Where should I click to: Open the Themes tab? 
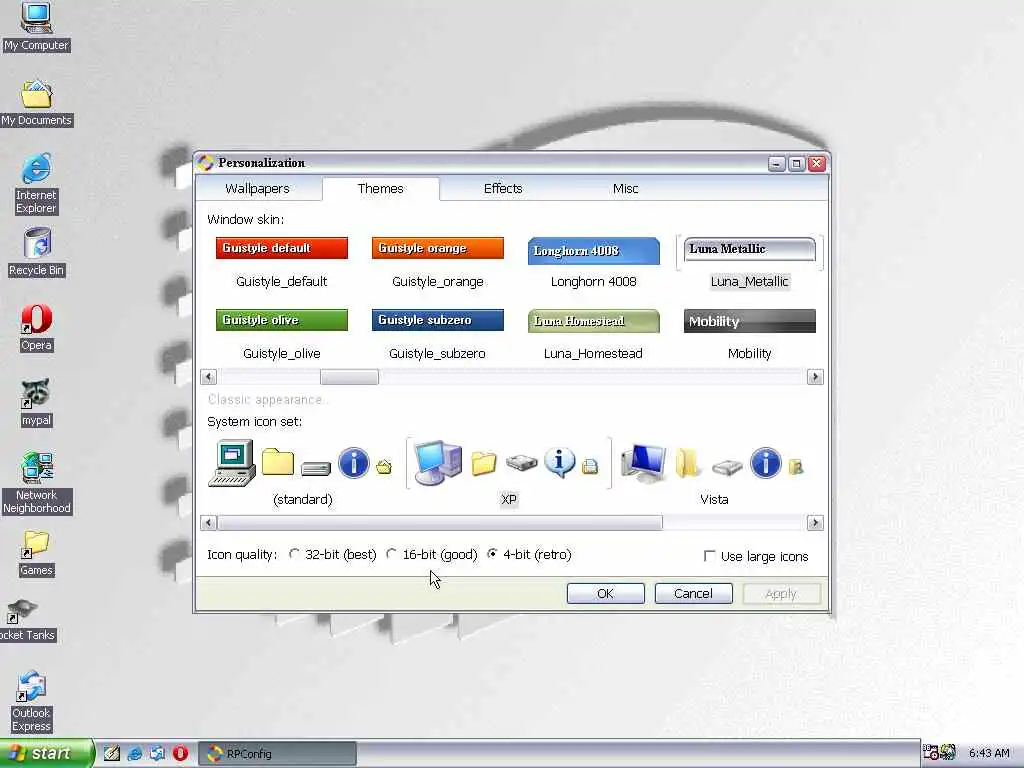(381, 189)
